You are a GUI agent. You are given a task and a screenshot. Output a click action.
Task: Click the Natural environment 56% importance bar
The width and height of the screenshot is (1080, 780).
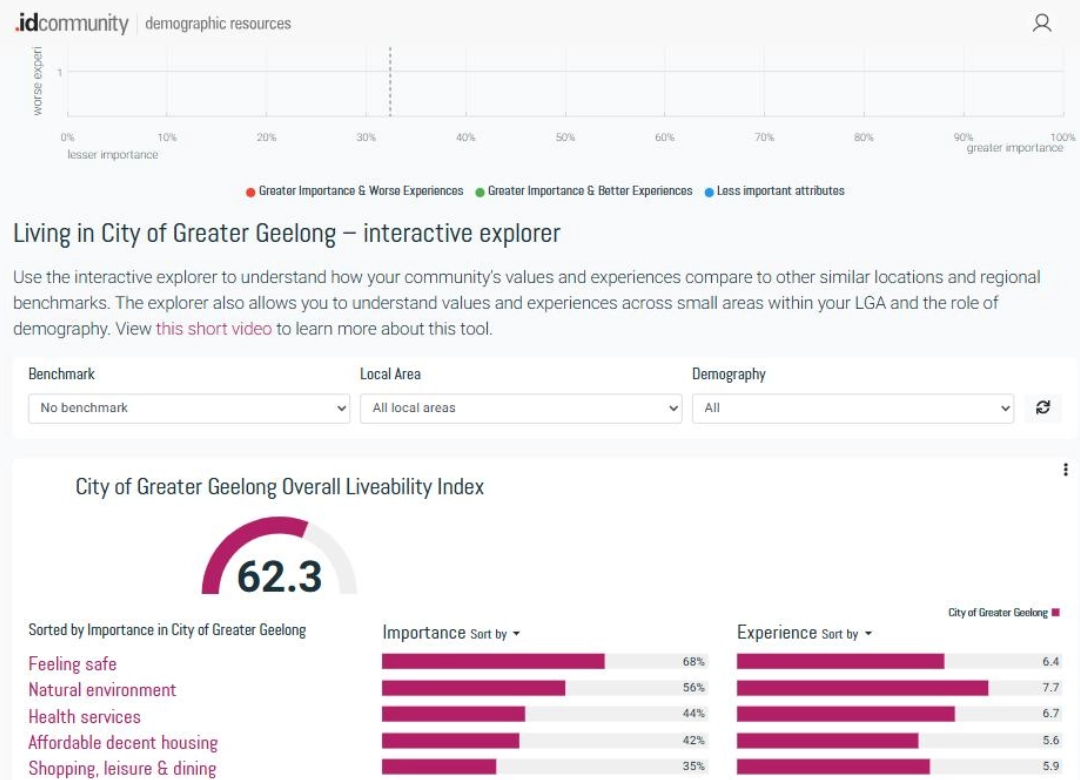(x=473, y=688)
